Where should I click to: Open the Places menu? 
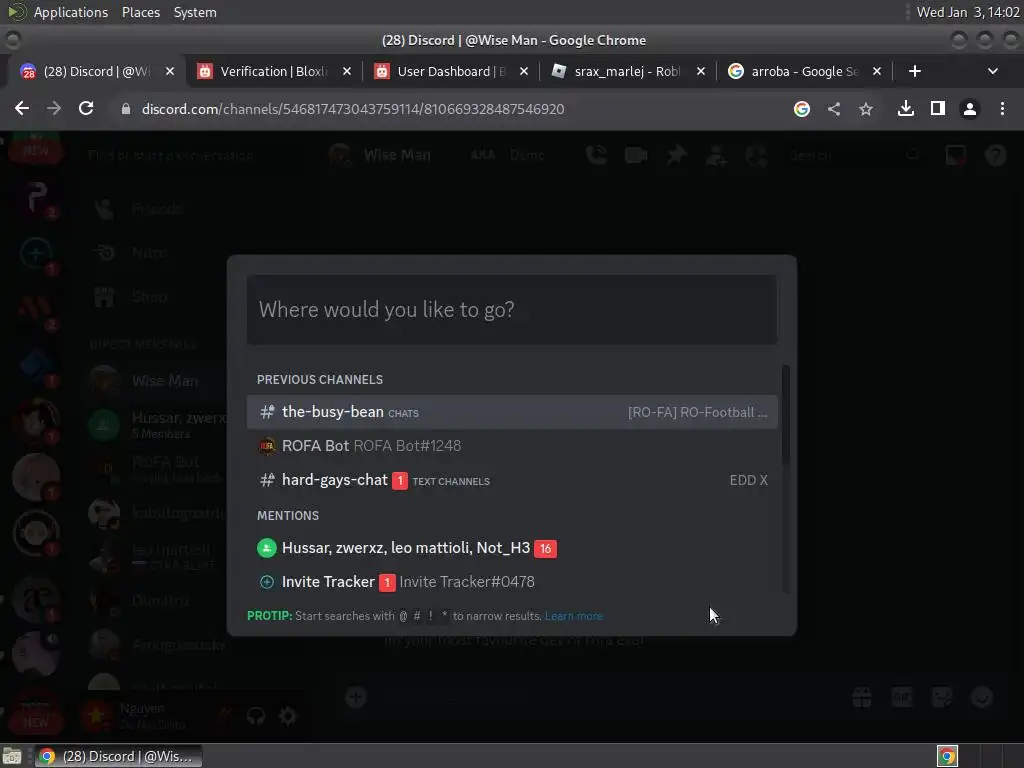pyautogui.click(x=141, y=12)
